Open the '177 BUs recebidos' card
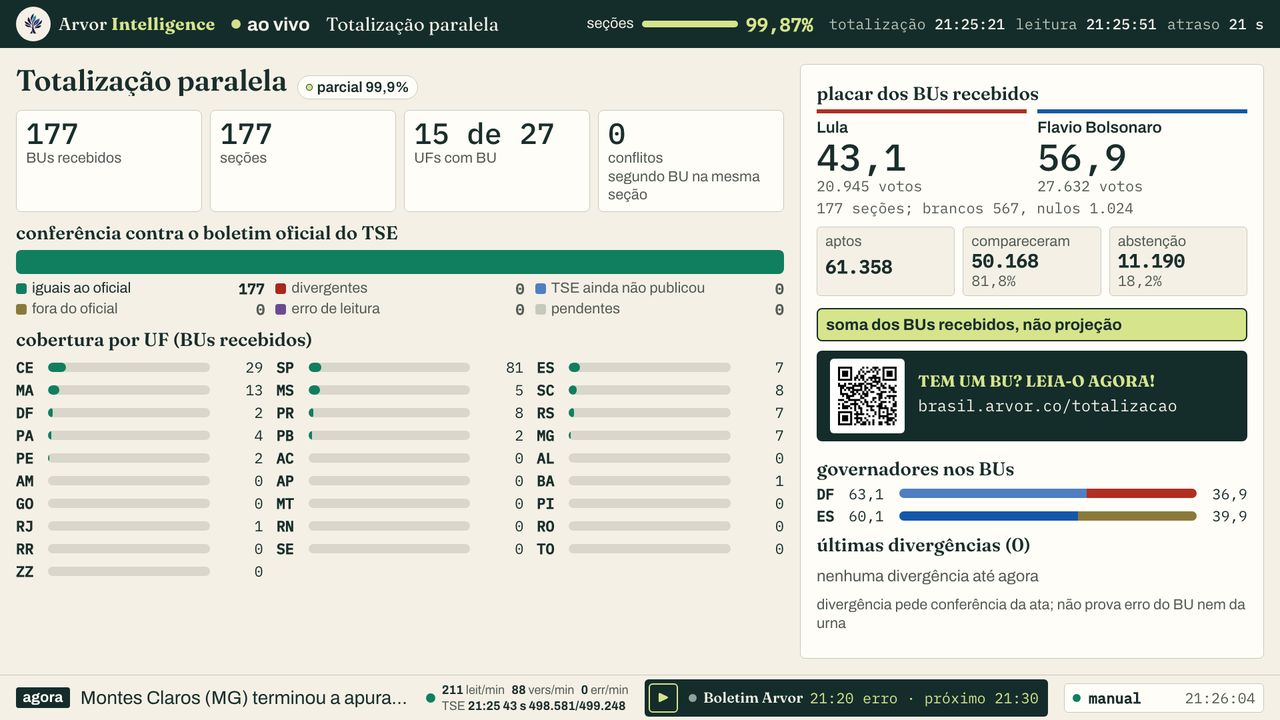Screen dimensions: 1280x720 click(109, 161)
